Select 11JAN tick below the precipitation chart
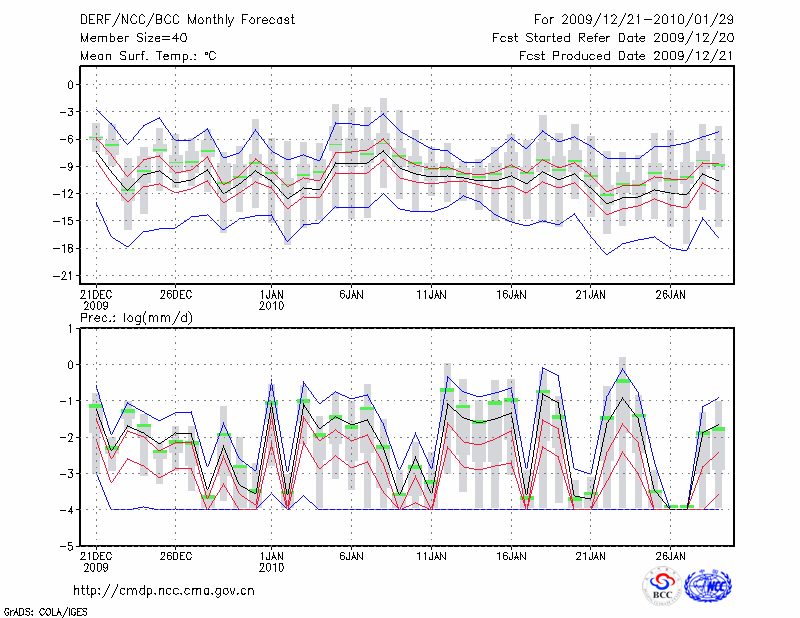Image resolution: width=800 pixels, height=618 pixels. [431, 554]
